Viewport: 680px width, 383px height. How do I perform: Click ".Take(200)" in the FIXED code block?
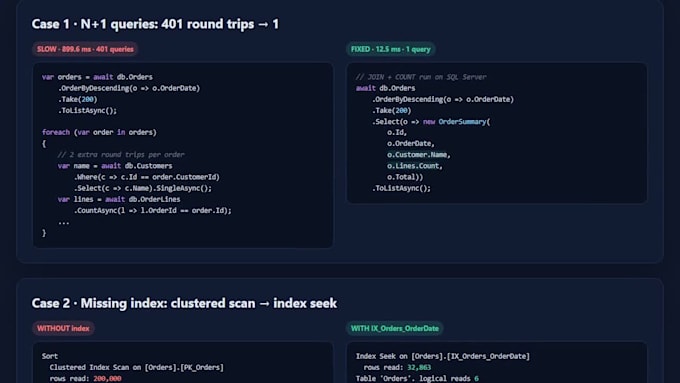coord(391,110)
